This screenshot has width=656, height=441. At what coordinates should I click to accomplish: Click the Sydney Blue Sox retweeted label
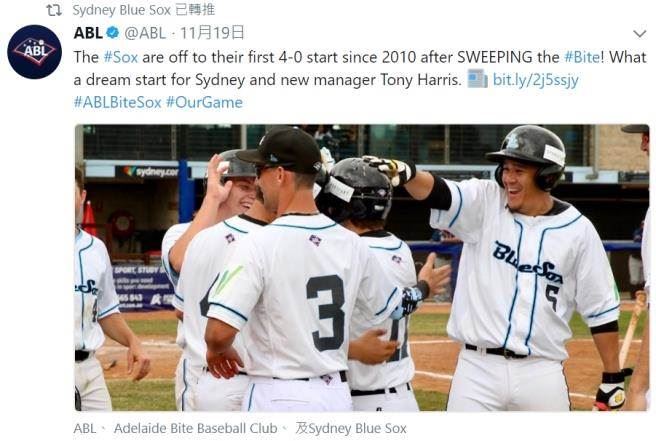(144, 10)
